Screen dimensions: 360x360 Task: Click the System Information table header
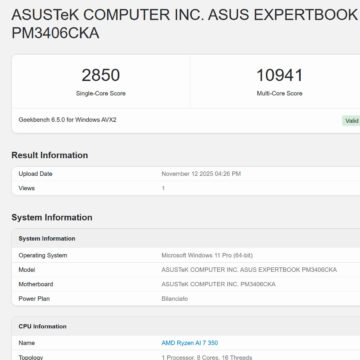coord(47,238)
